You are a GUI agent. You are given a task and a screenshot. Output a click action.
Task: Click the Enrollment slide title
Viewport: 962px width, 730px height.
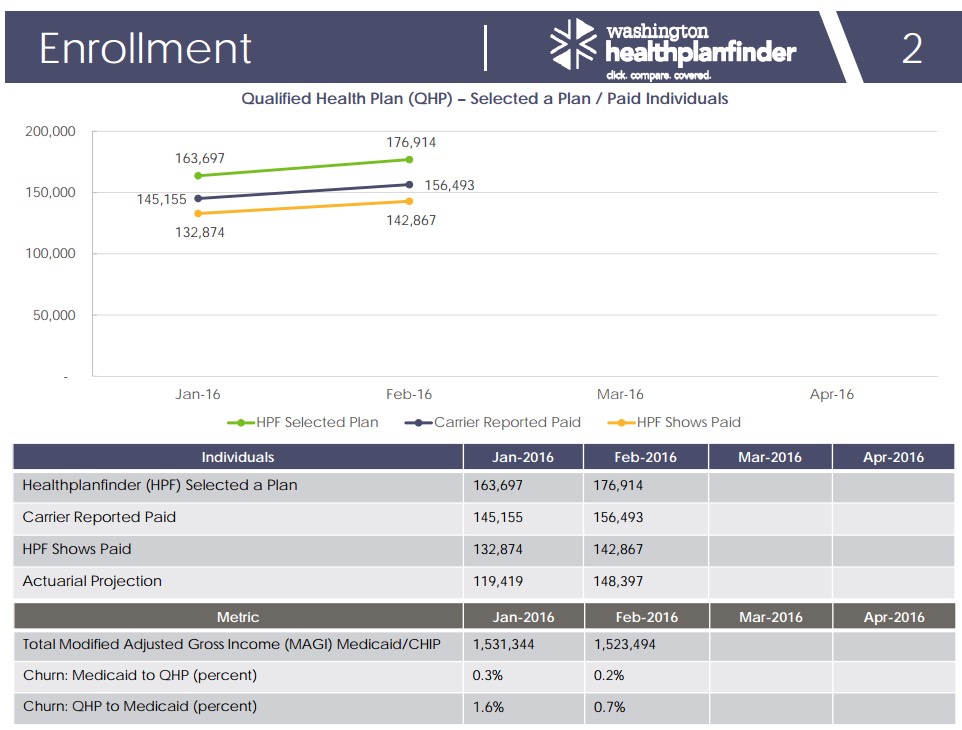(145, 48)
